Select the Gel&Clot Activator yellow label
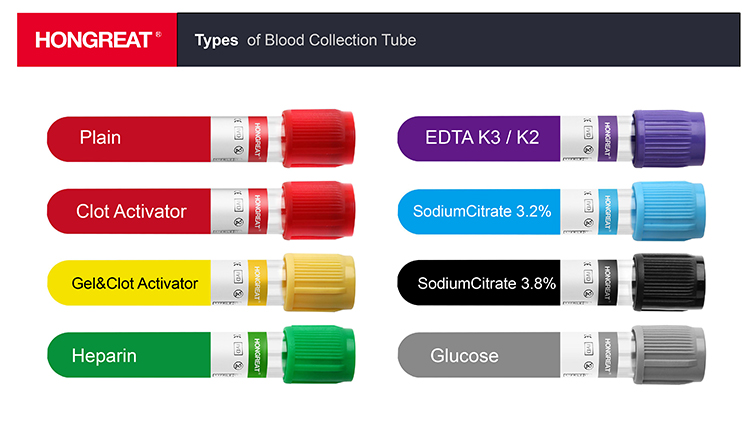Image resolution: width=750 pixels, height=422 pixels. click(134, 283)
